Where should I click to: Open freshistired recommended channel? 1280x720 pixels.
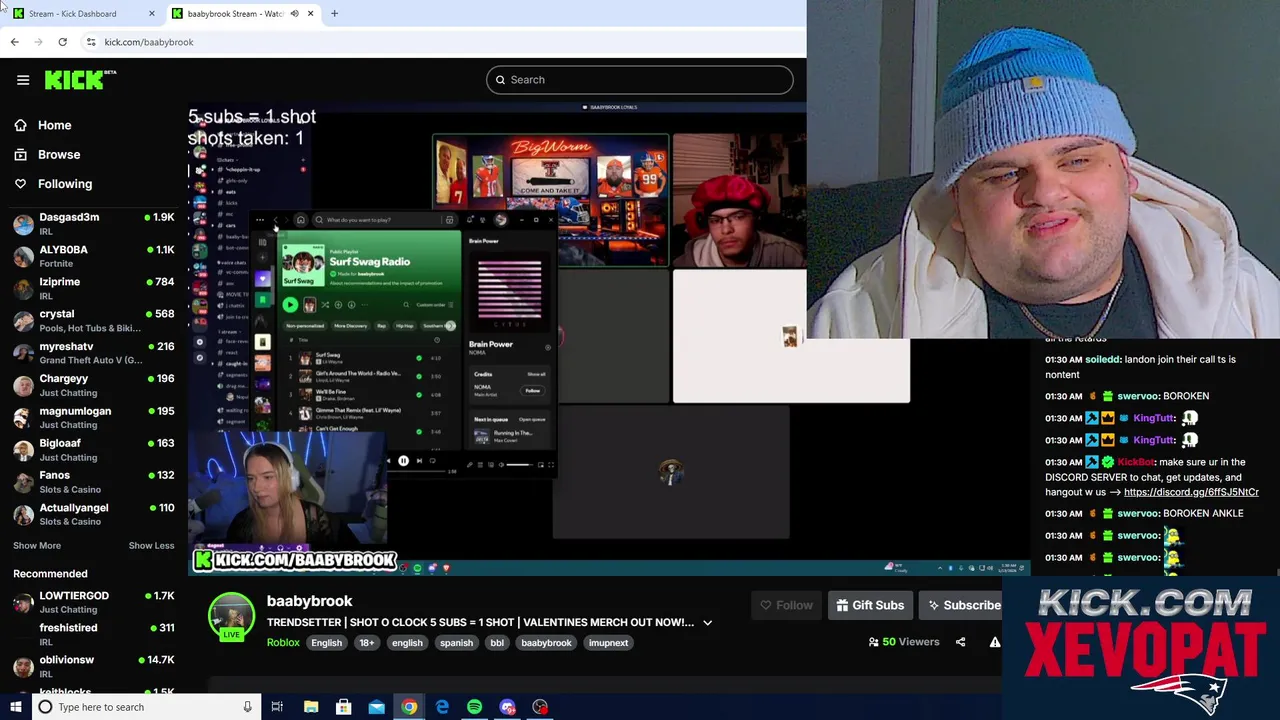coord(94,634)
